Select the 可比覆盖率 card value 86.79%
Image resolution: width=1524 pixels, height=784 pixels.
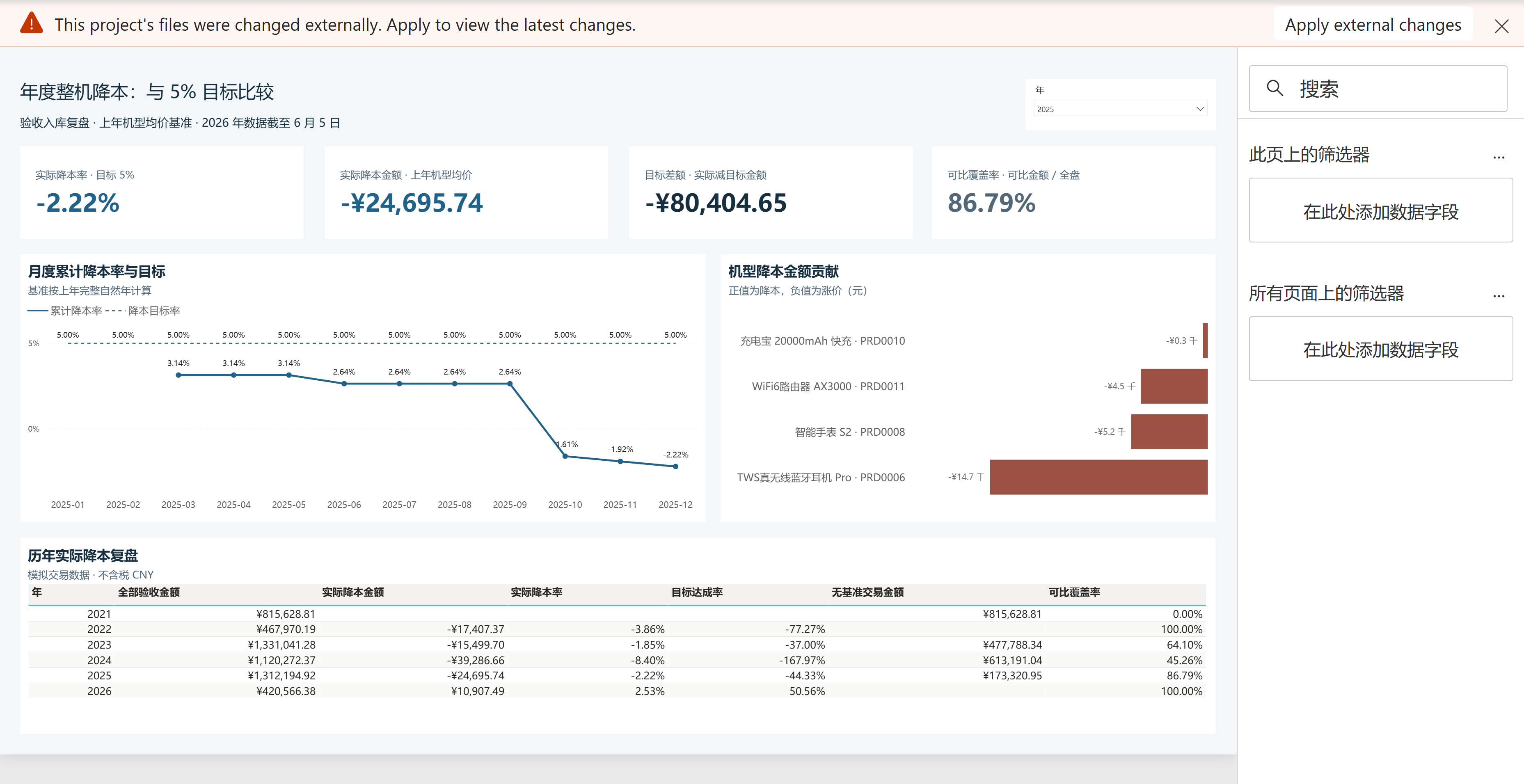coord(991,203)
